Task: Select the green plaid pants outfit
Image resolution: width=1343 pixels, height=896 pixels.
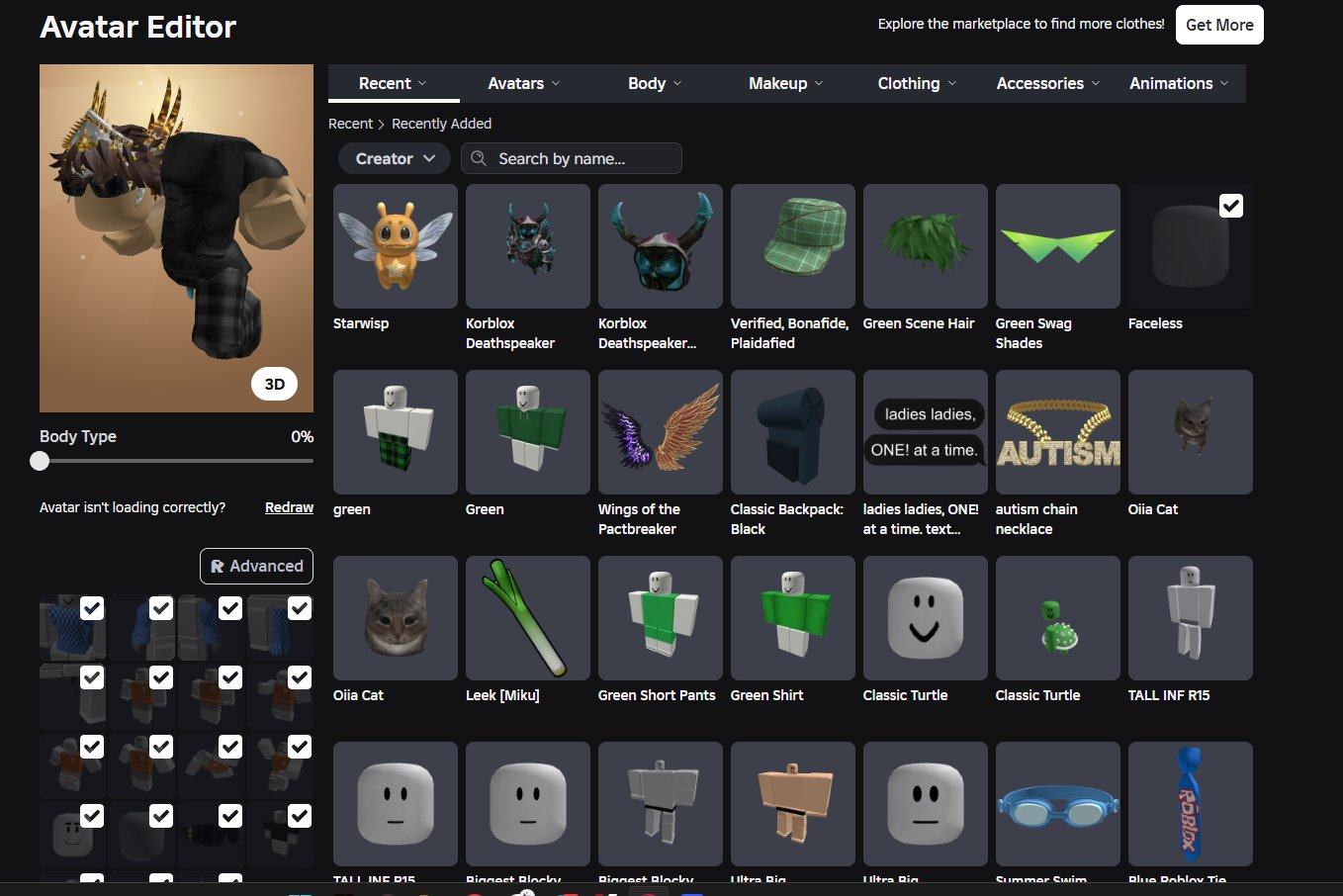Action: coord(396,432)
